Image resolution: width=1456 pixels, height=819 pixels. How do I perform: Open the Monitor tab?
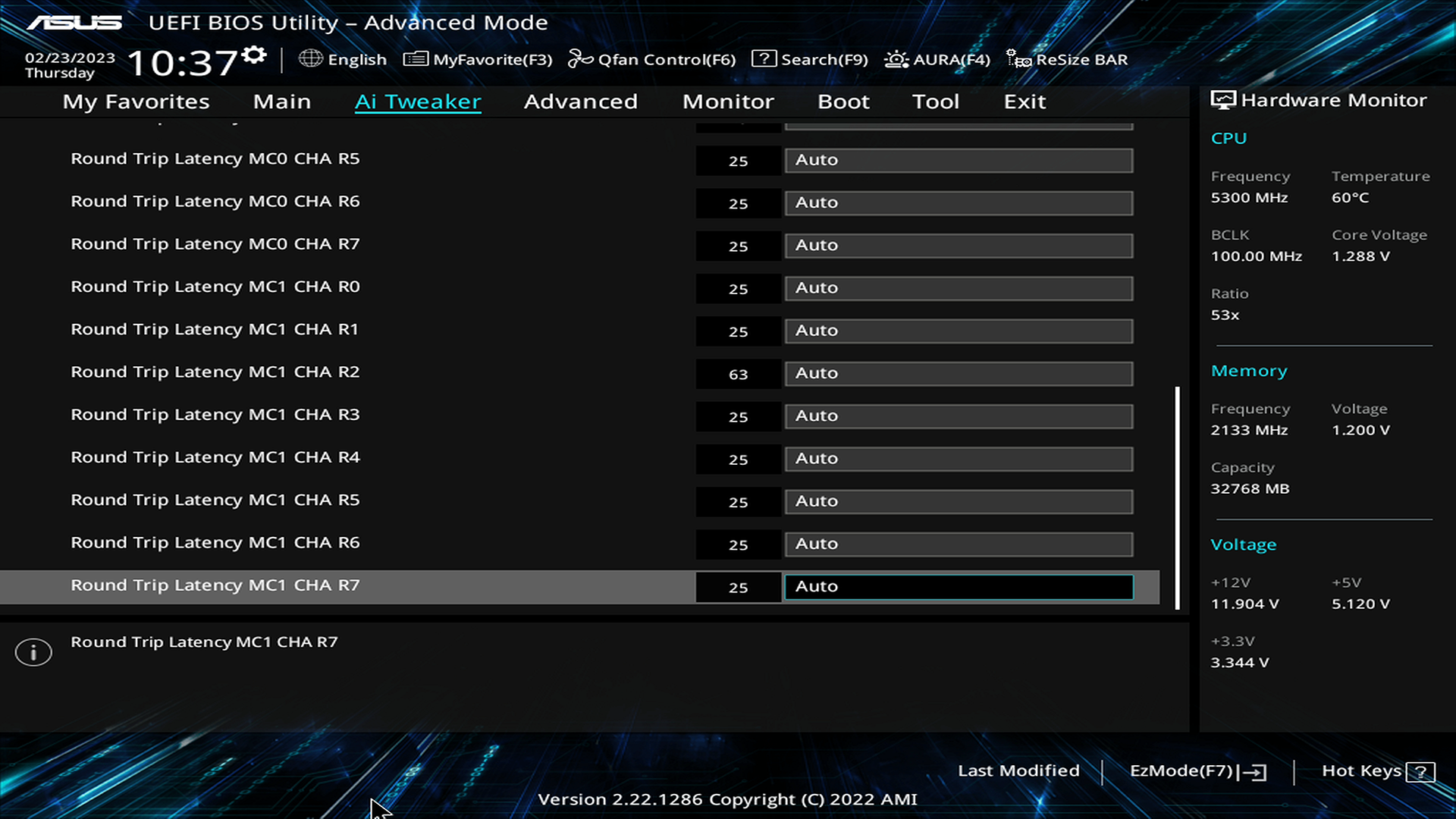click(727, 102)
